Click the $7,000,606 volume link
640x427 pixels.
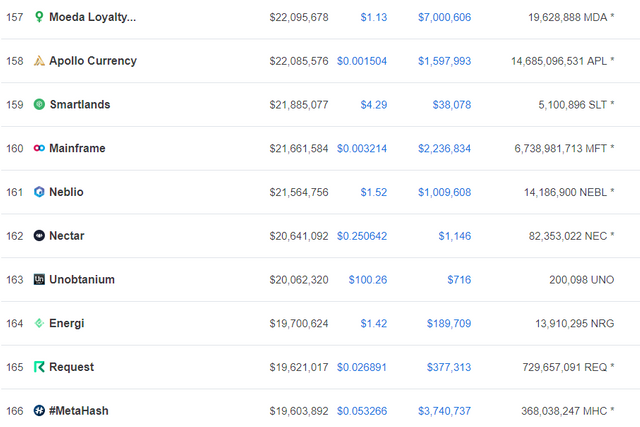(444, 17)
